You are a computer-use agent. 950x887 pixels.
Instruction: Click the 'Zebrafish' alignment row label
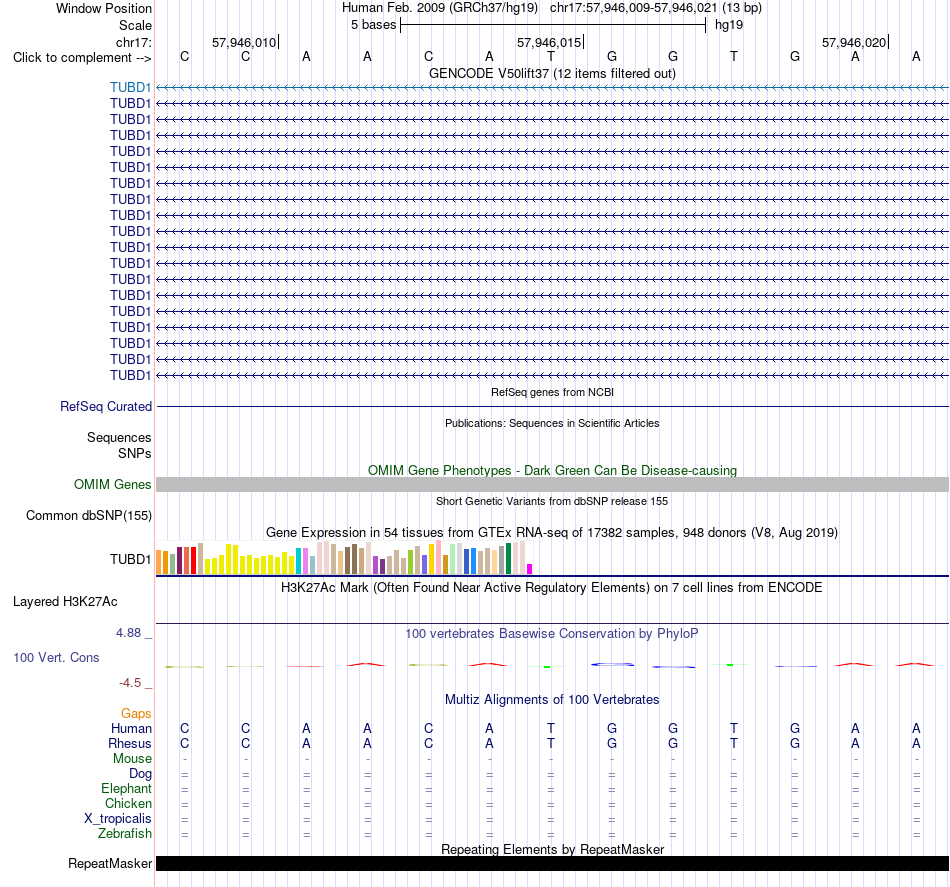(x=125, y=834)
